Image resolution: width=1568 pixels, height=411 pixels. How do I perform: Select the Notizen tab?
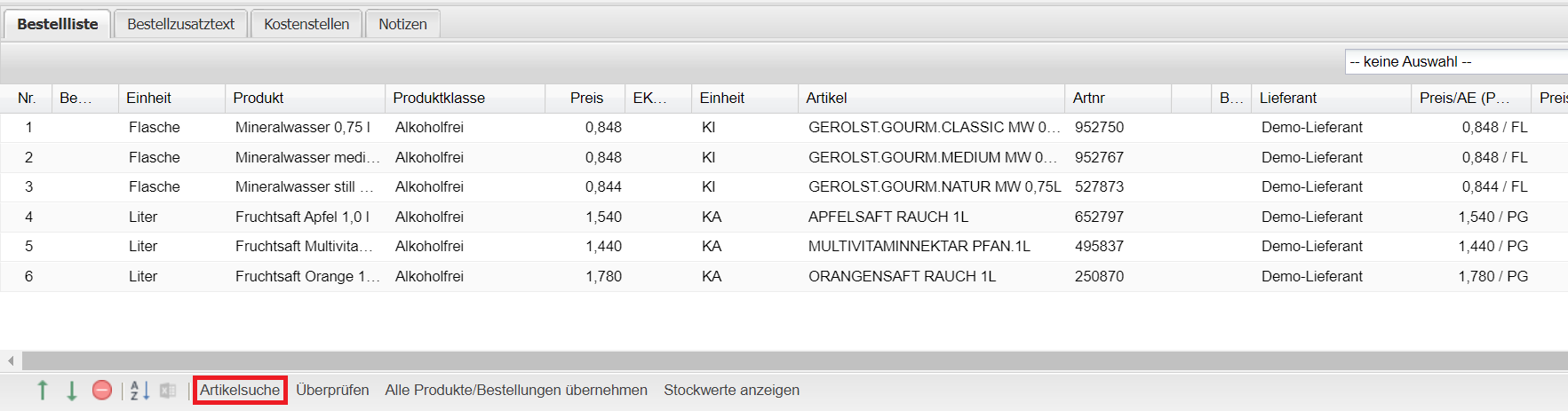click(x=402, y=24)
